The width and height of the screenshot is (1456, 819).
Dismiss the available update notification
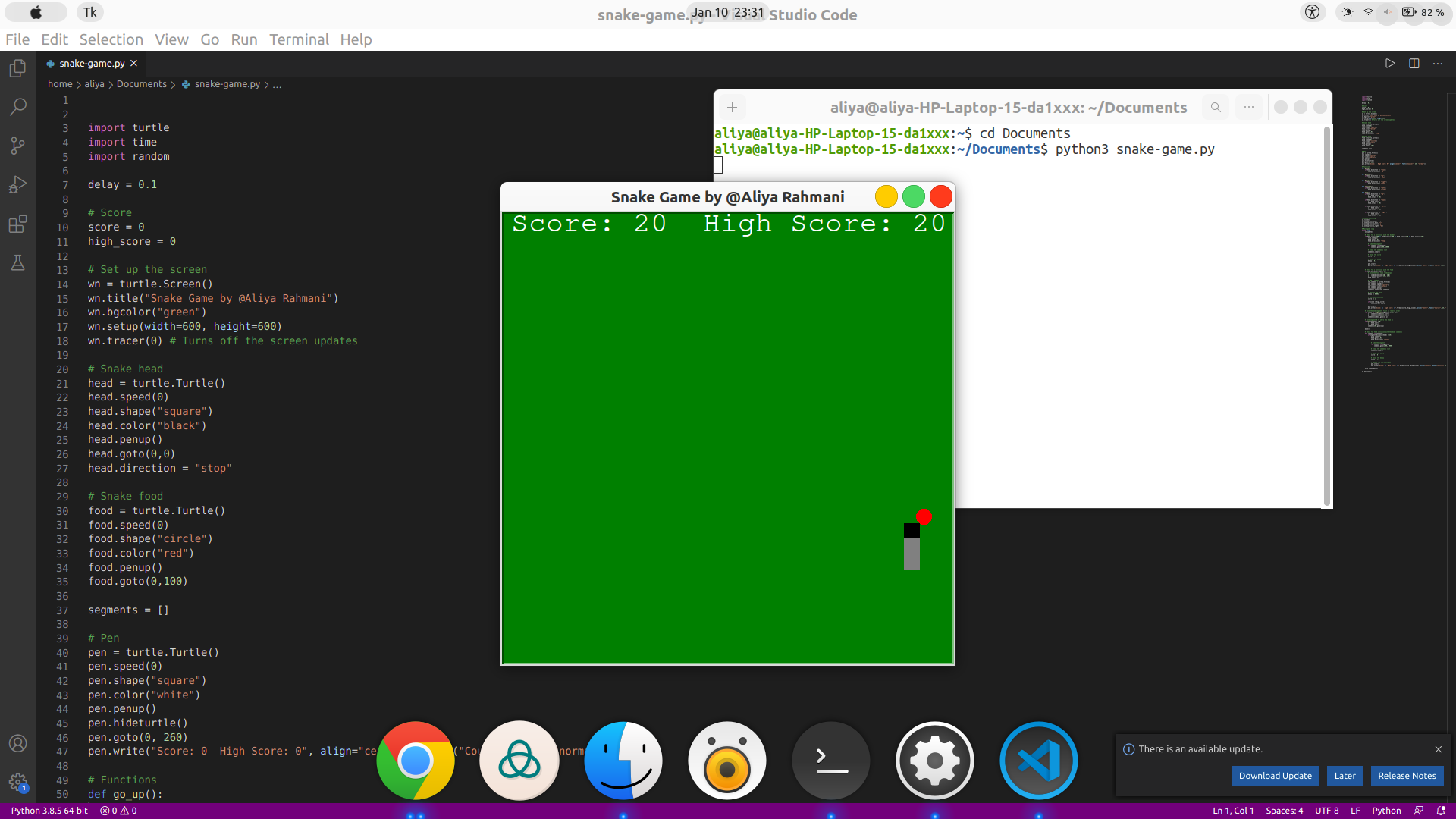(1438, 749)
